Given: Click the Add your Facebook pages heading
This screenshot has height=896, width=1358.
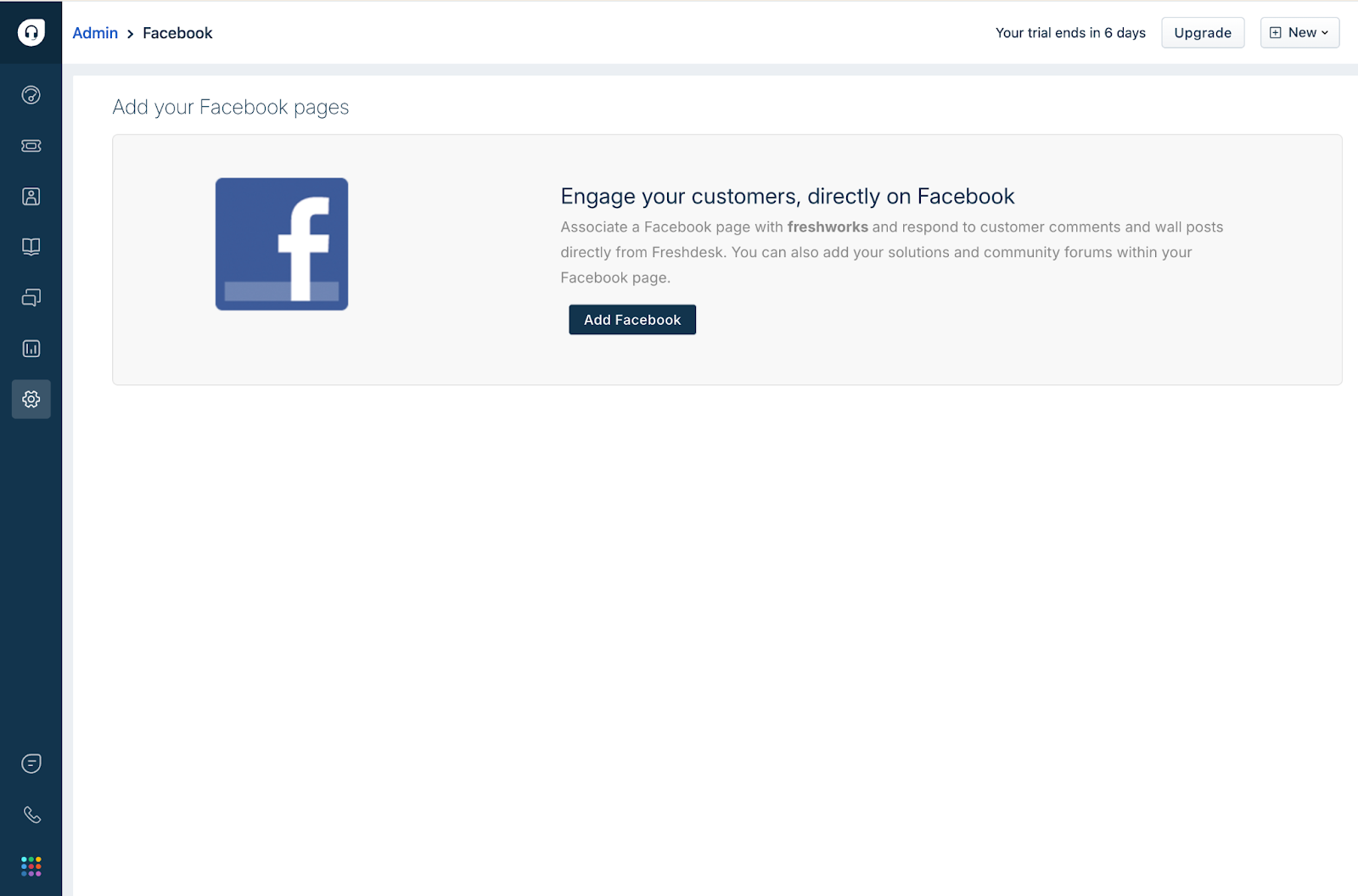Looking at the screenshot, I should (x=231, y=108).
